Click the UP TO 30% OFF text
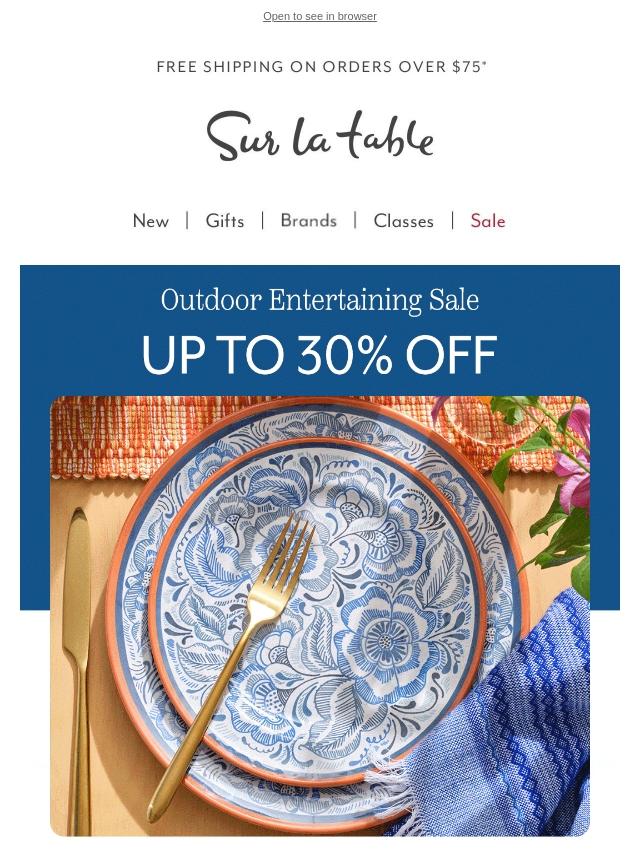Screen dimensions: 640x854 [x=320, y=355]
